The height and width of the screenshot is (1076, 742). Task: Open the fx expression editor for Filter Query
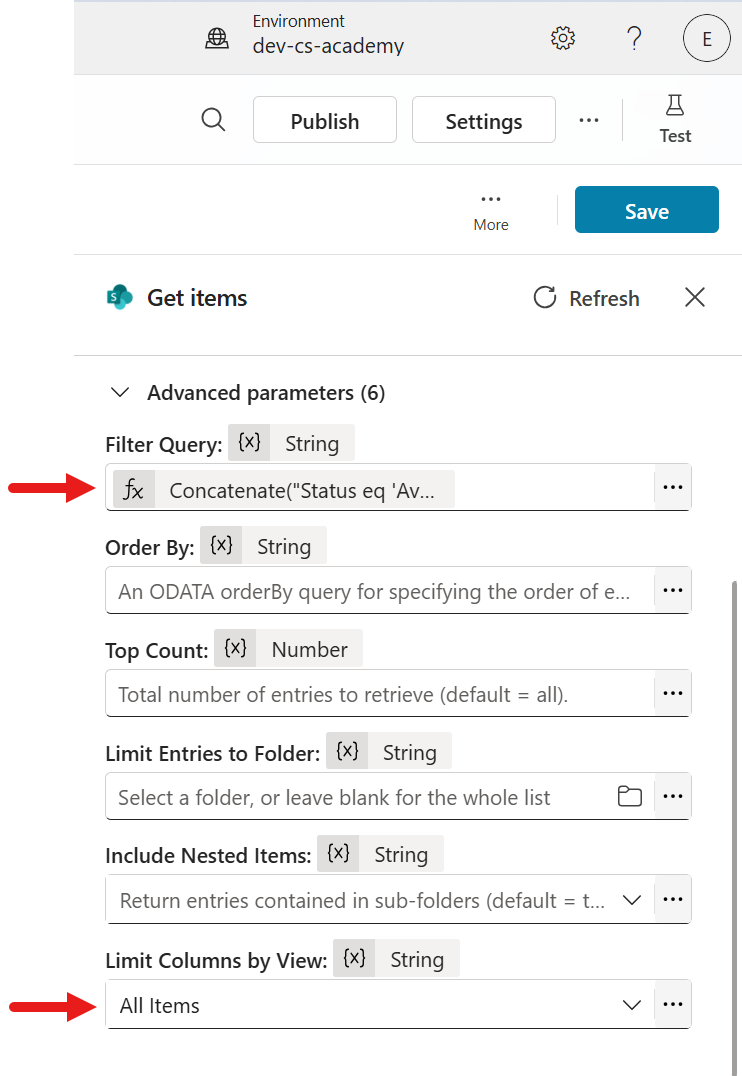click(x=134, y=487)
